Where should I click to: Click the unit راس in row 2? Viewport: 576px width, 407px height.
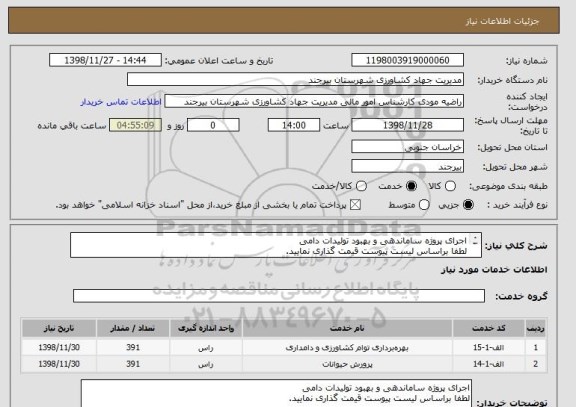pyautogui.click(x=206, y=364)
